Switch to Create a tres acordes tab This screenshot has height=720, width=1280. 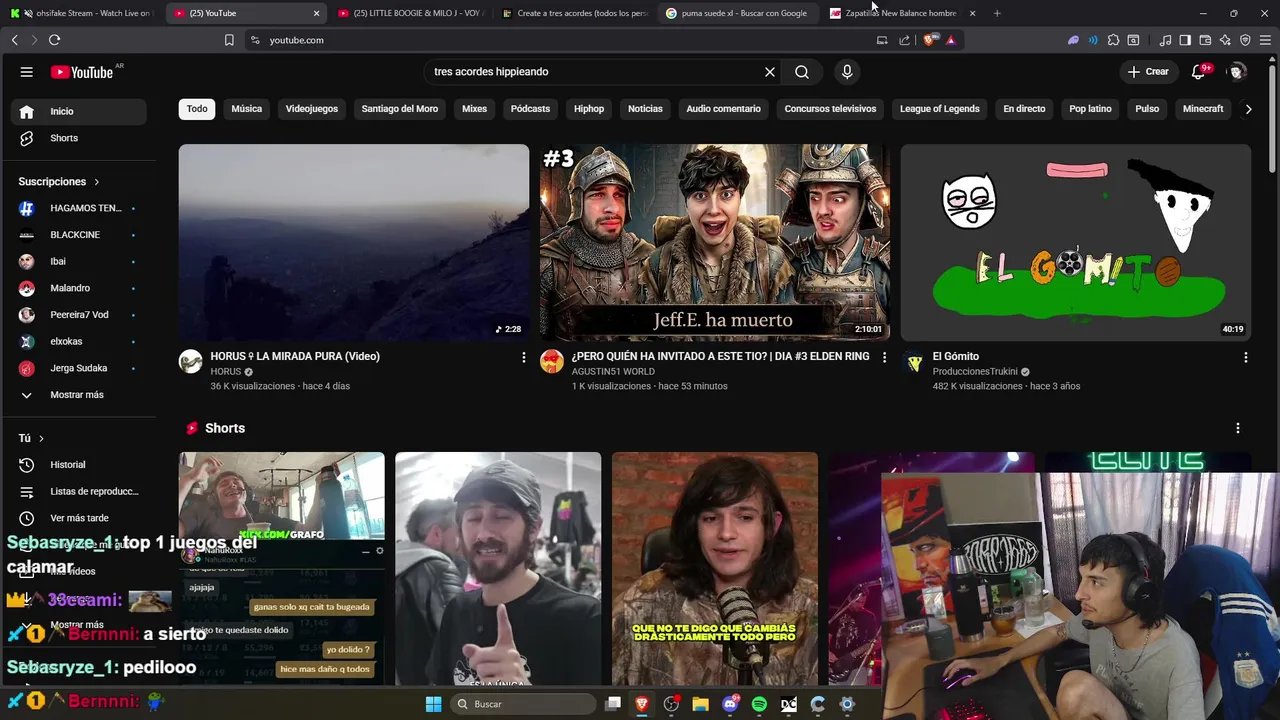point(575,13)
